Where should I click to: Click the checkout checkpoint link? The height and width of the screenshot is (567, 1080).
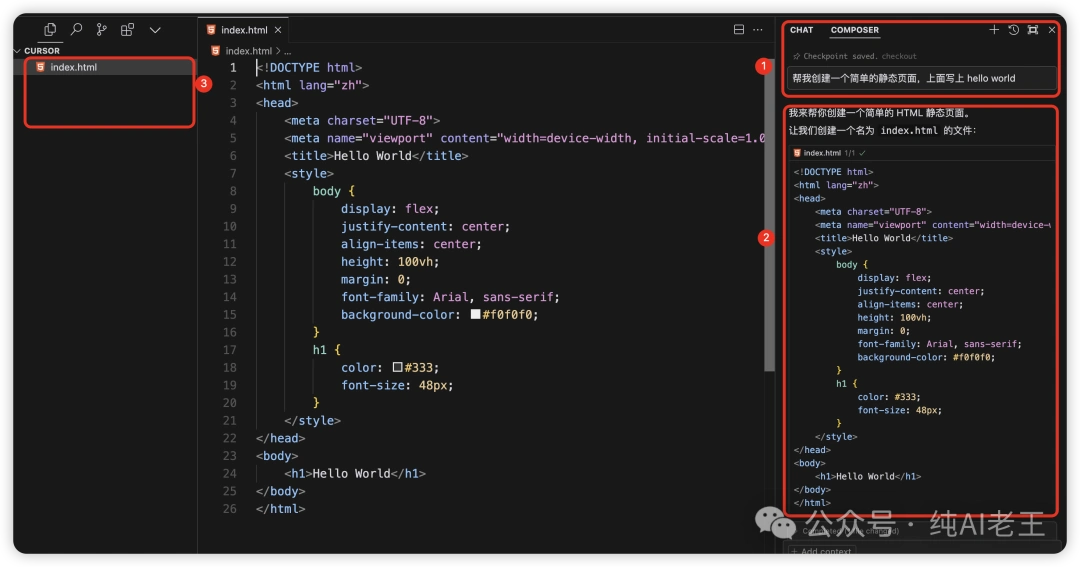coord(899,57)
